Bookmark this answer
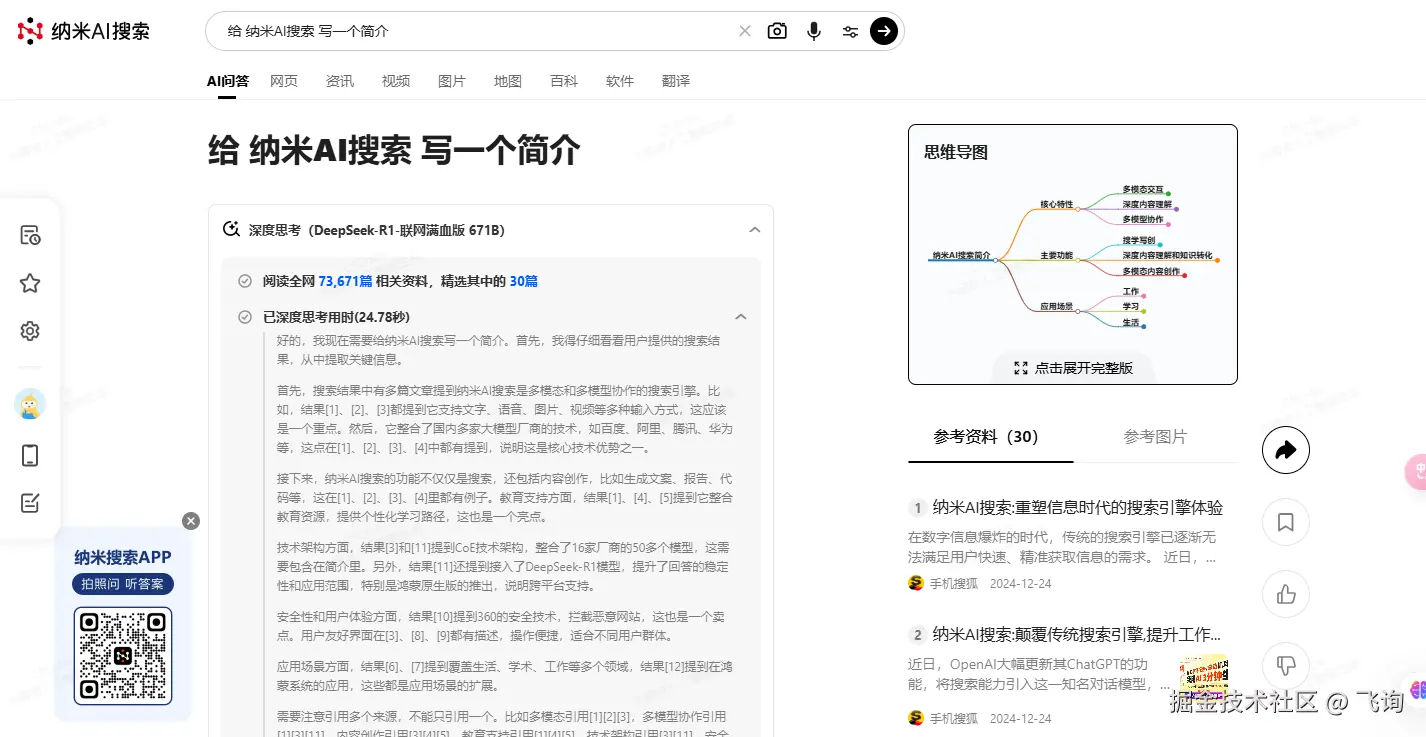This screenshot has height=737, width=1426. click(x=1286, y=522)
